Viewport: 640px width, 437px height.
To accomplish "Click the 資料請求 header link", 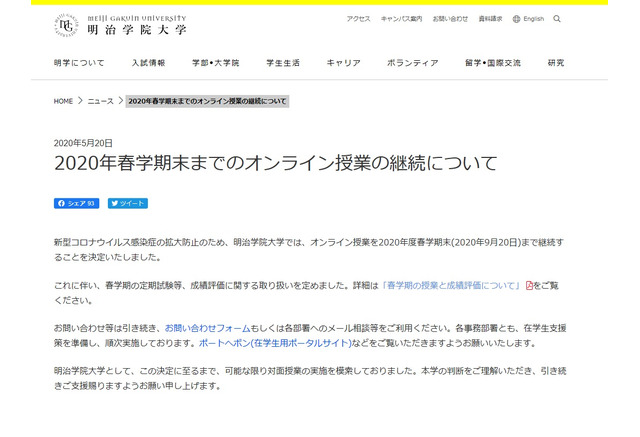I will [490, 19].
